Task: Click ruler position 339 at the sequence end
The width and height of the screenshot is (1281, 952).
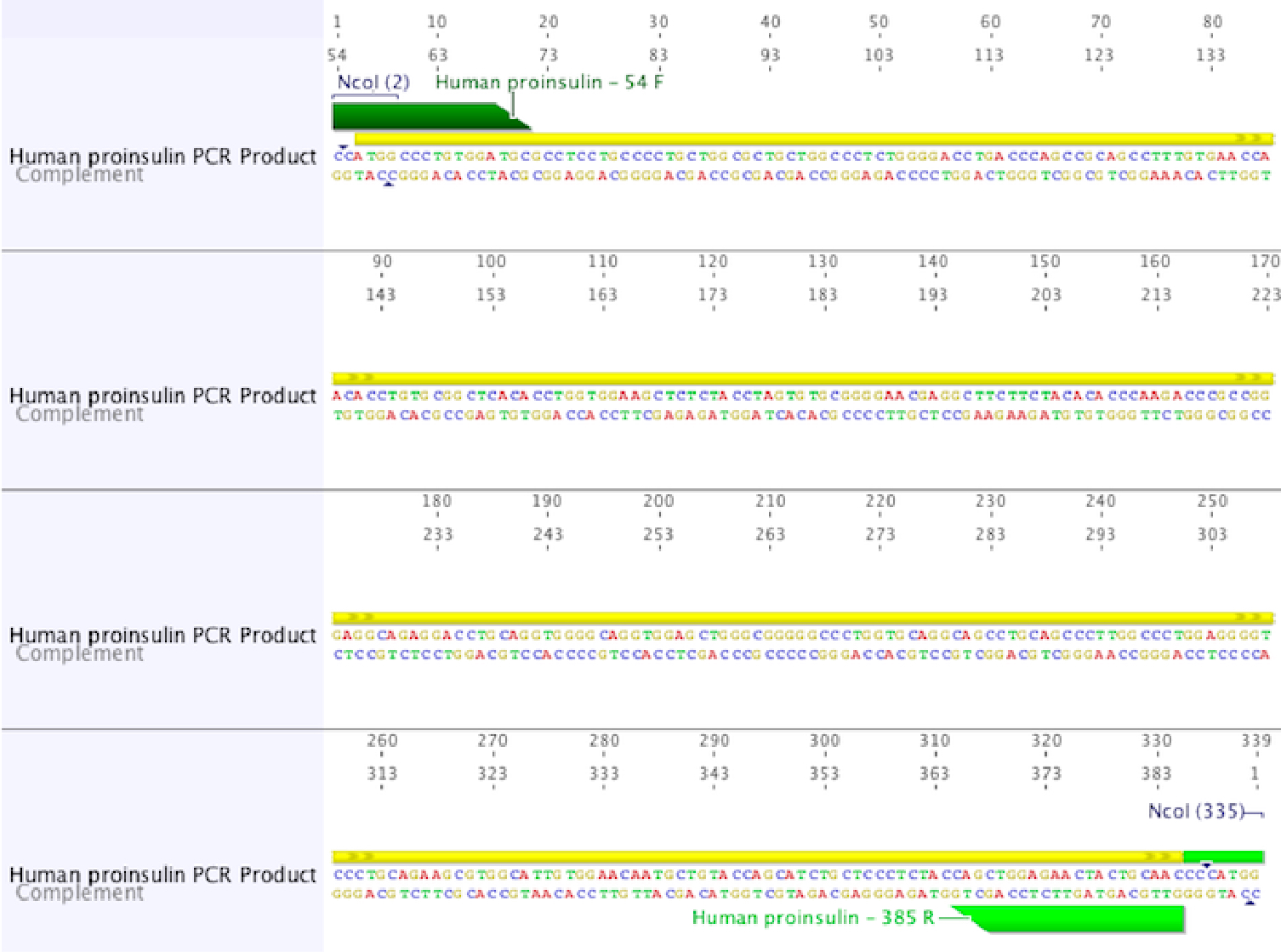Action: pos(1256,742)
